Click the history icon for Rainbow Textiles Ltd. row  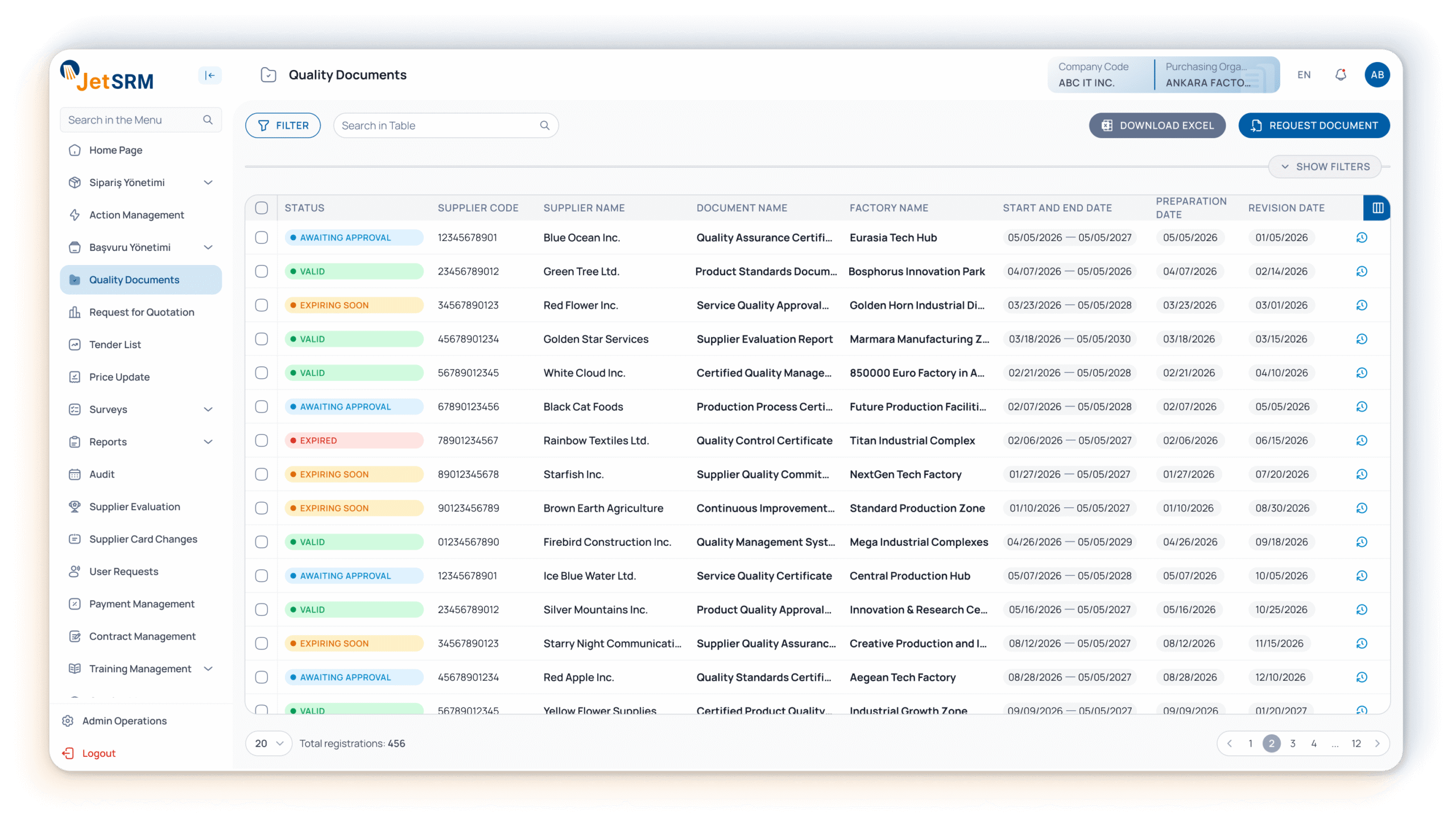click(x=1362, y=441)
